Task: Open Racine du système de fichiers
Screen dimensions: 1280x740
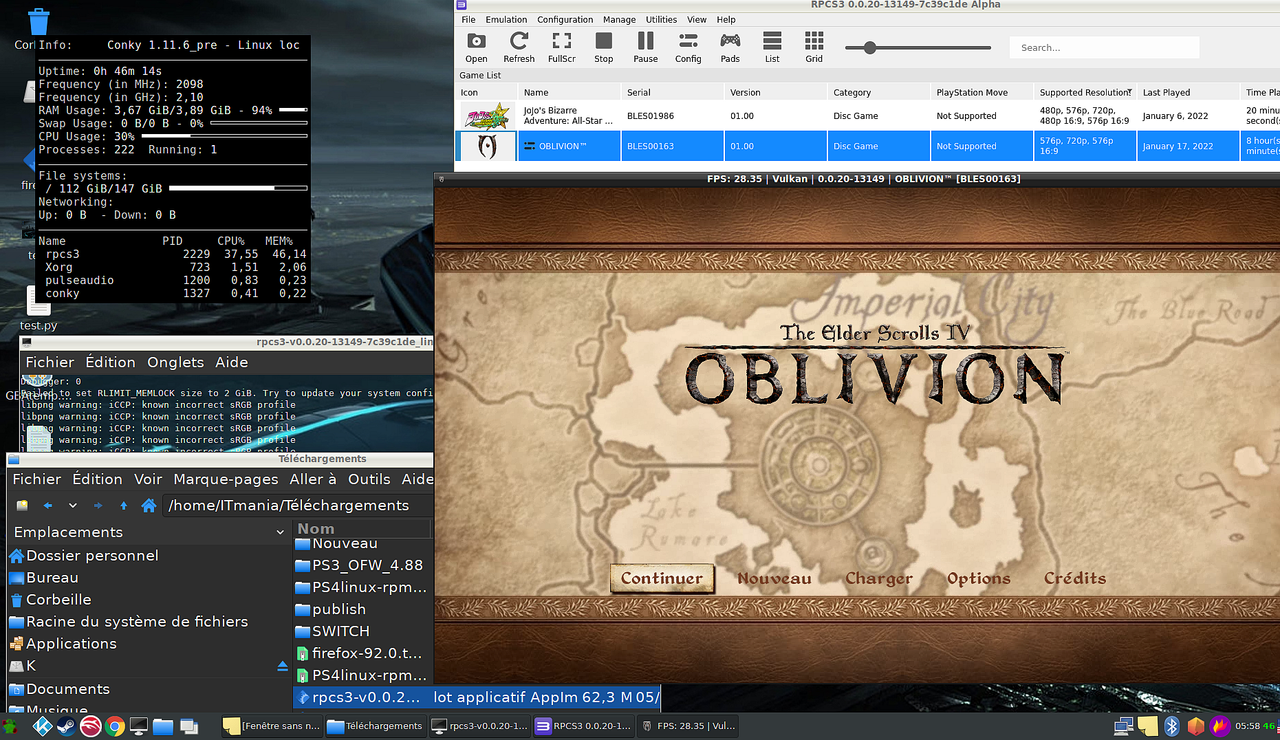Action: pos(128,621)
